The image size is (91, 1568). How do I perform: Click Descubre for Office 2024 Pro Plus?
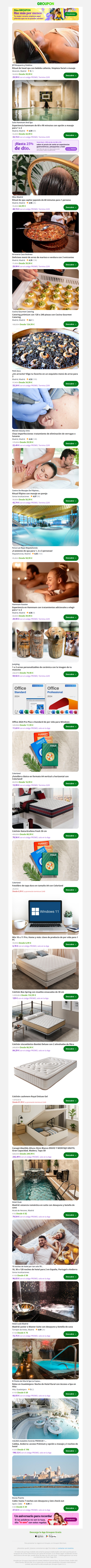(71, 727)
